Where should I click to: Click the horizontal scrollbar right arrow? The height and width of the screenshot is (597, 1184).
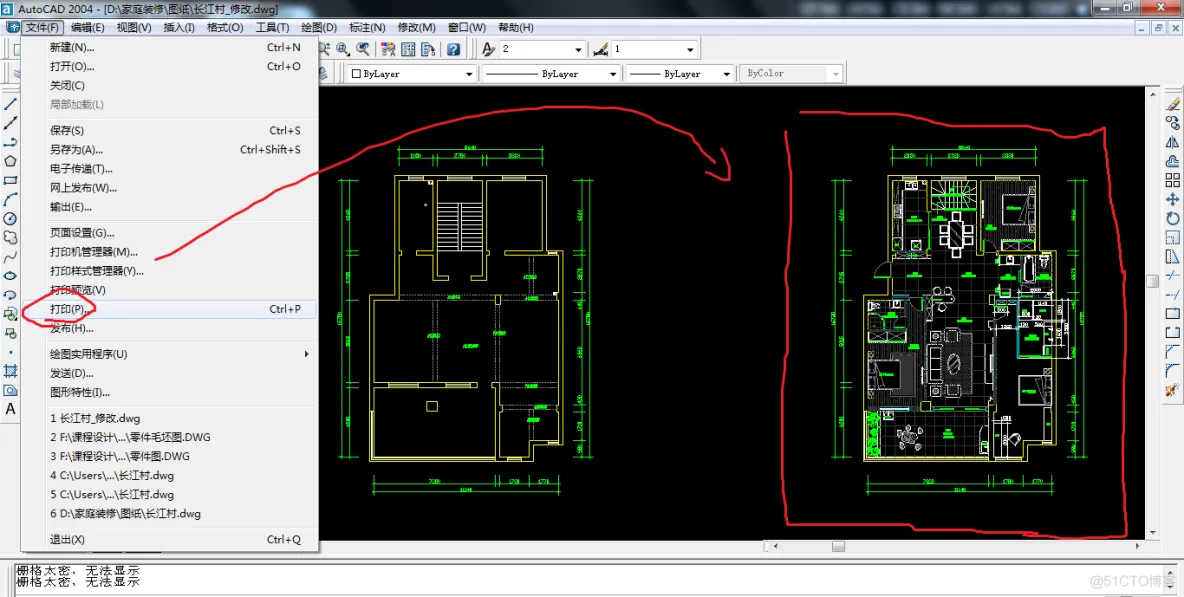1139,546
